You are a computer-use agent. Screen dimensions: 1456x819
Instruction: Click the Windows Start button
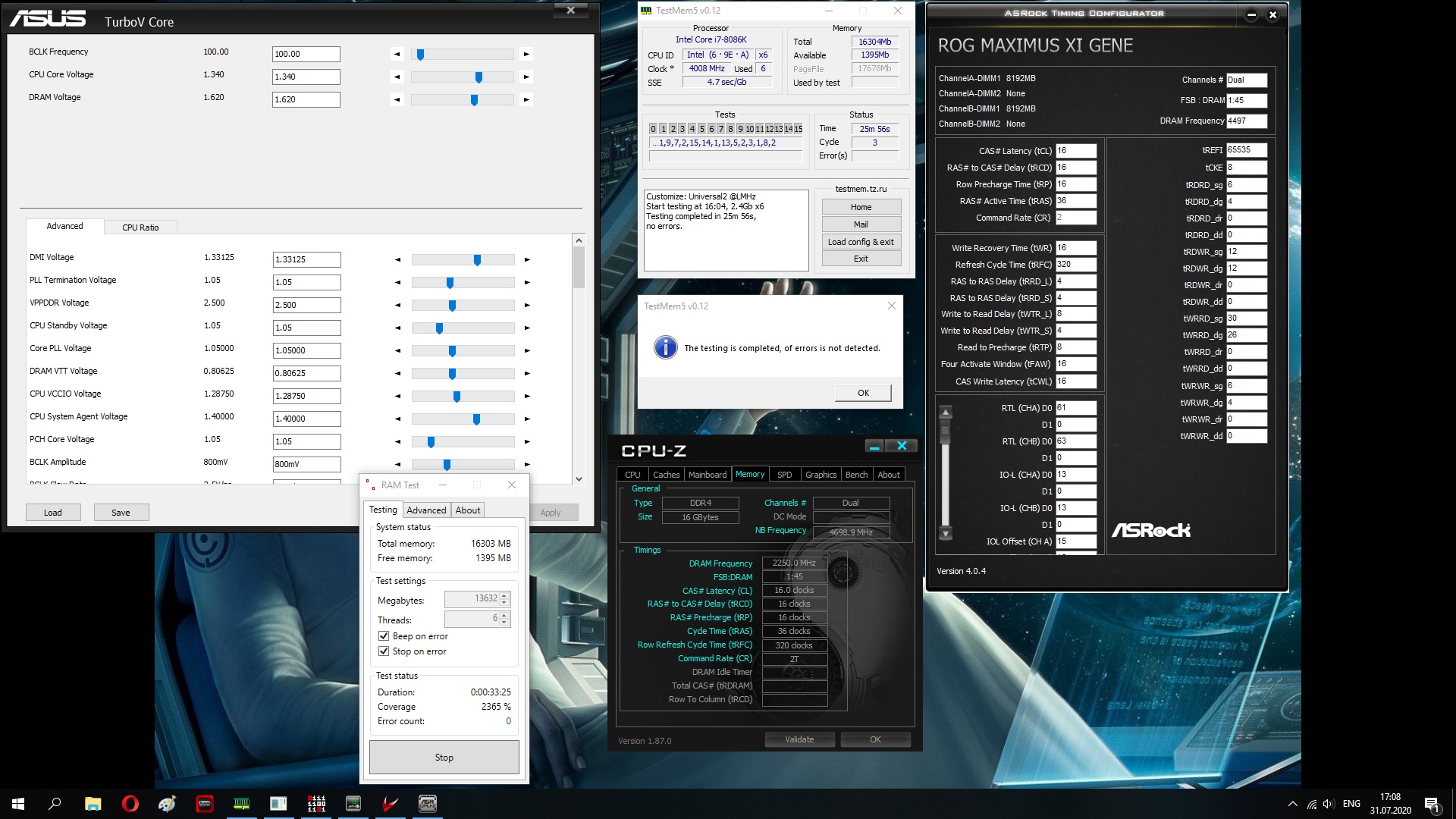18,804
